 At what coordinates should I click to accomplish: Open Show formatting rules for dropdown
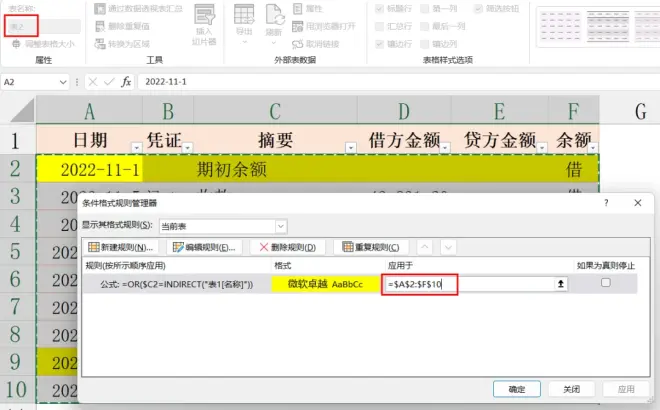click(281, 226)
